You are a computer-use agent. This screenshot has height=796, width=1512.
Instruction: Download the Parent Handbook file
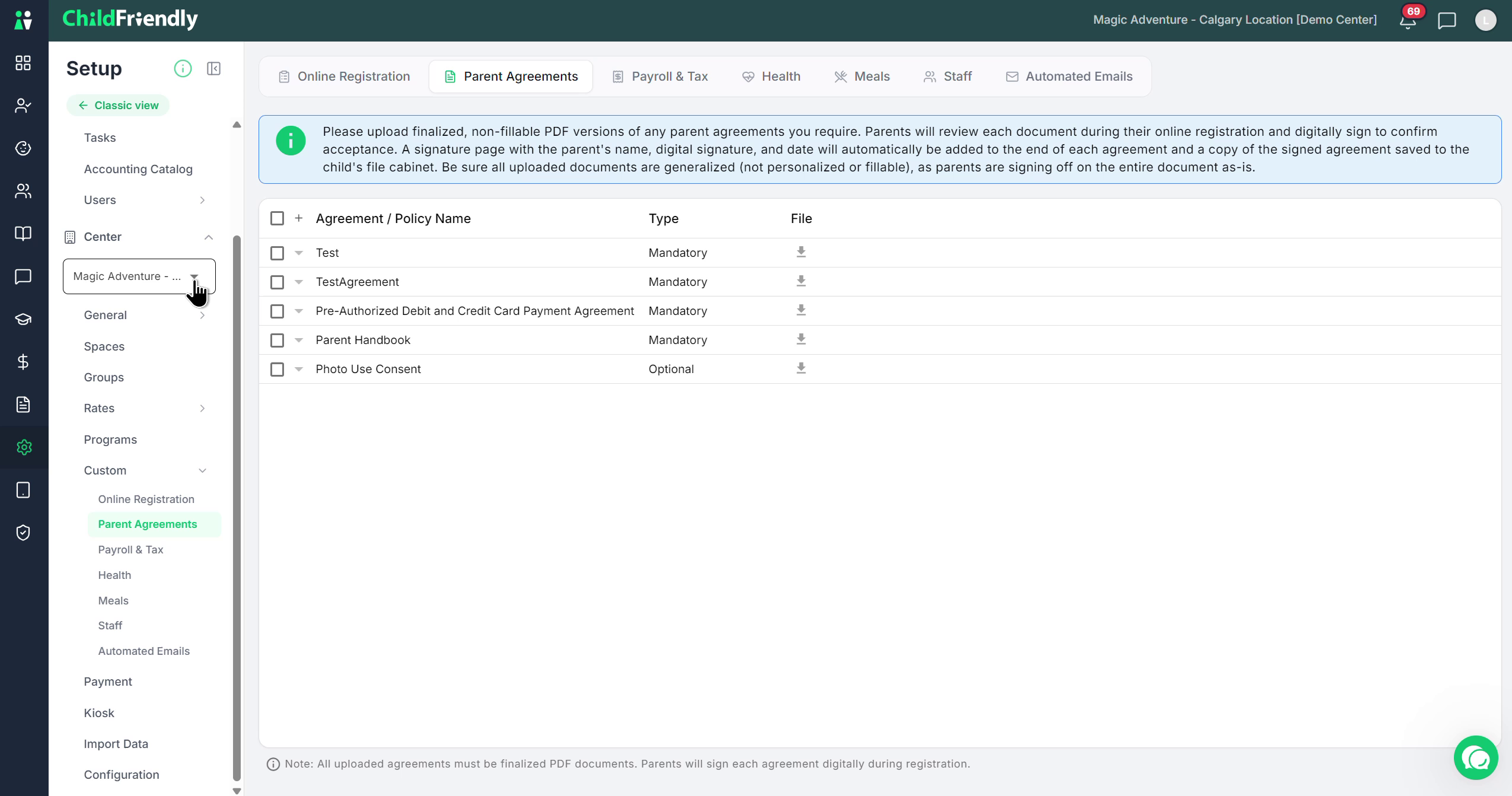pos(800,339)
